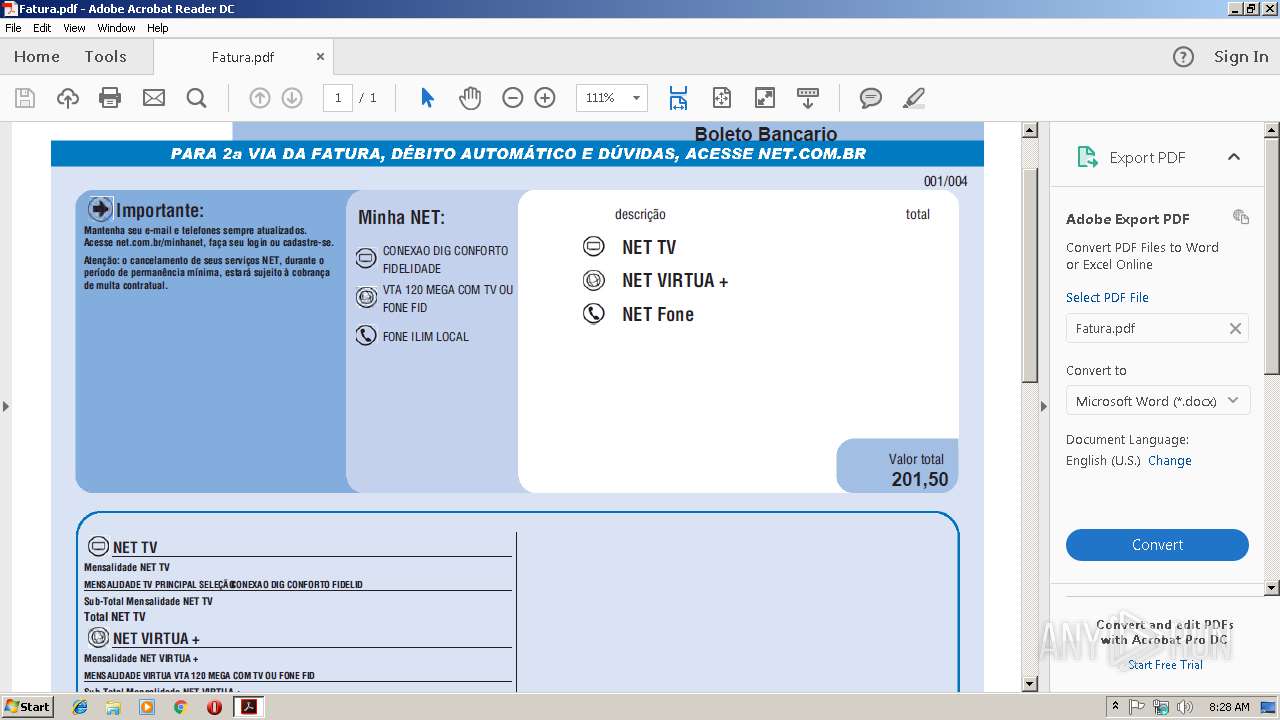Click the upload to cloud icon
This screenshot has height=720, width=1280.
[x=67, y=98]
